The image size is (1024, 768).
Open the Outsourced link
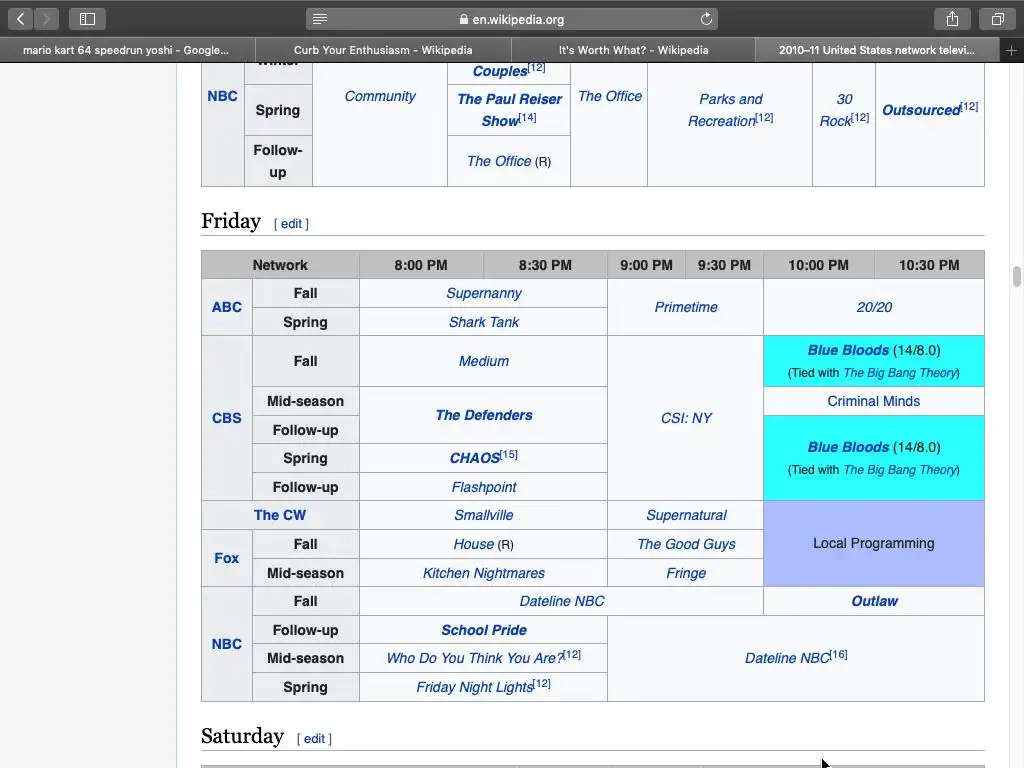pyautogui.click(x=921, y=110)
